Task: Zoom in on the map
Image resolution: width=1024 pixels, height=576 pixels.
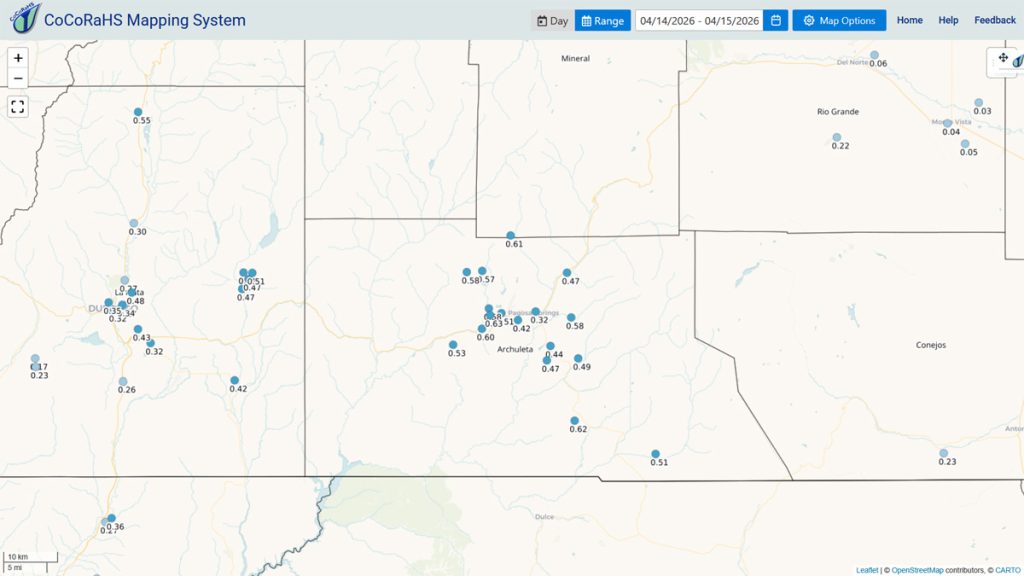Action: 18,58
